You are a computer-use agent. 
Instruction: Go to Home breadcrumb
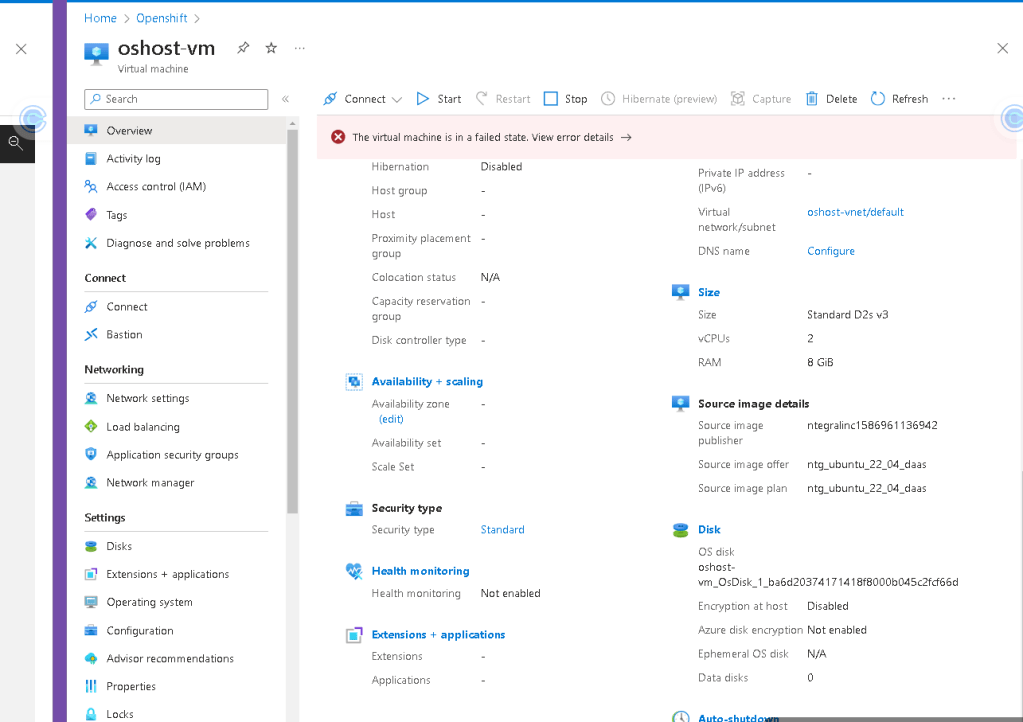pos(100,18)
